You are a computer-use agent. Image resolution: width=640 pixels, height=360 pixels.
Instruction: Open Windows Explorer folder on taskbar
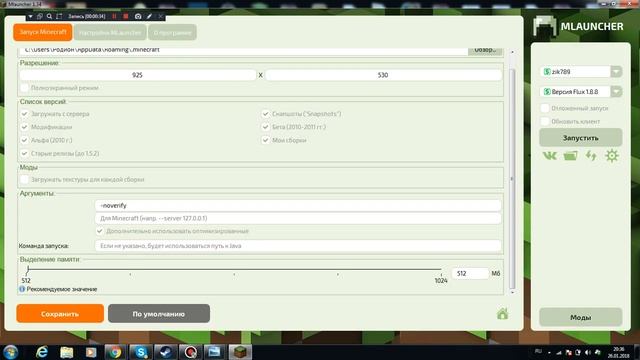click(66, 352)
